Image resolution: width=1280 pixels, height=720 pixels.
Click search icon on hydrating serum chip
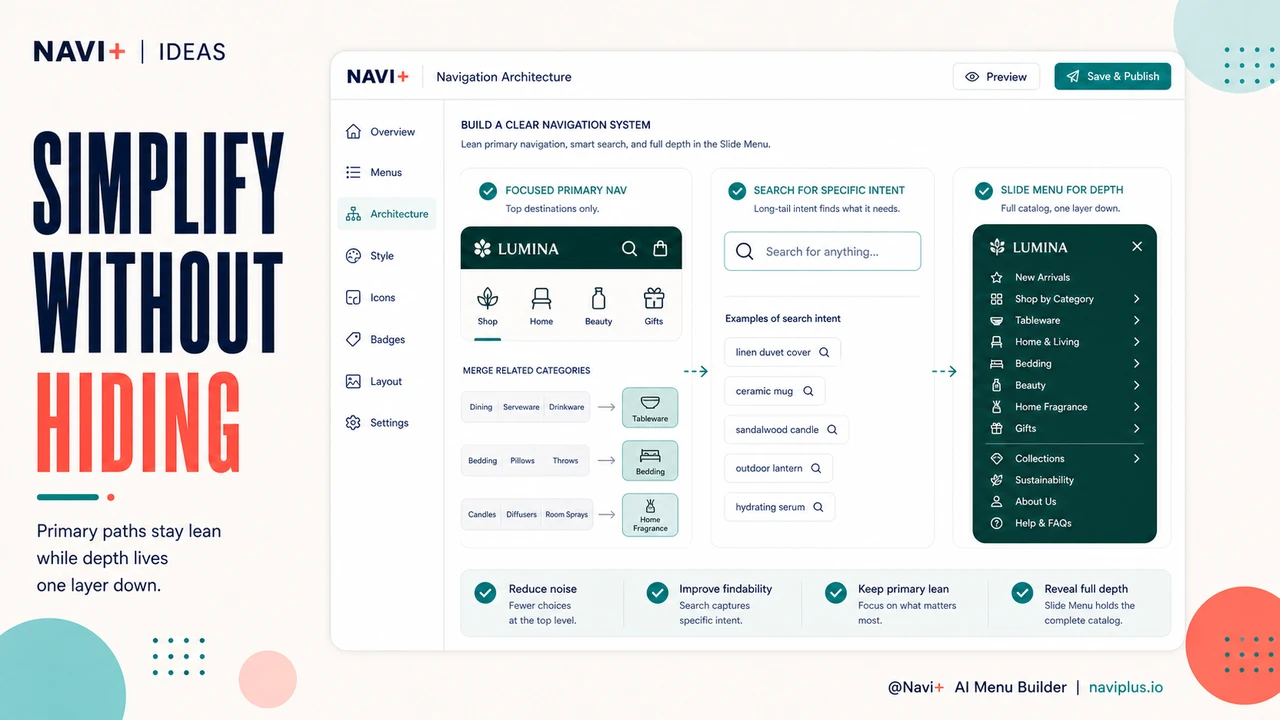(818, 508)
